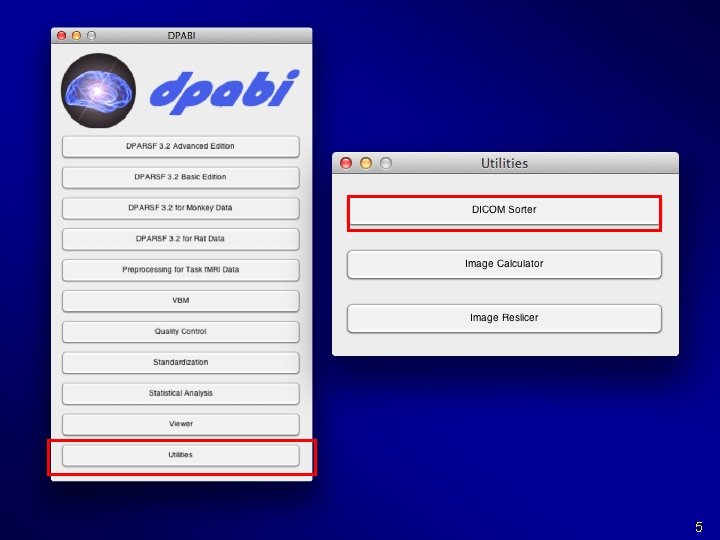Open DPARSF 3.2 Advanced Edition
The width and height of the screenshot is (720, 540).
click(x=180, y=146)
